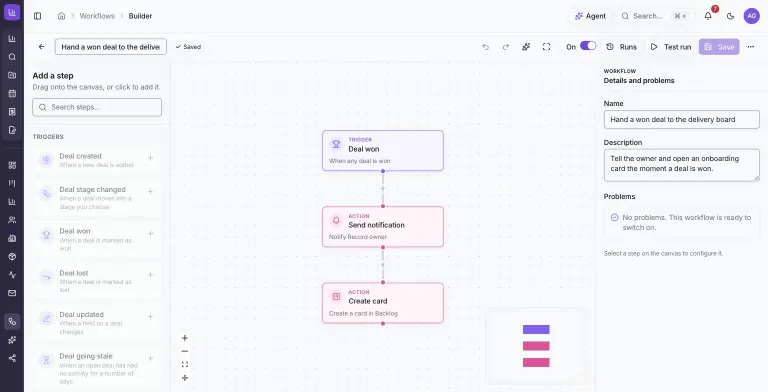Select the Send notification action node
This screenshot has width=768, height=392.
[x=383, y=226]
